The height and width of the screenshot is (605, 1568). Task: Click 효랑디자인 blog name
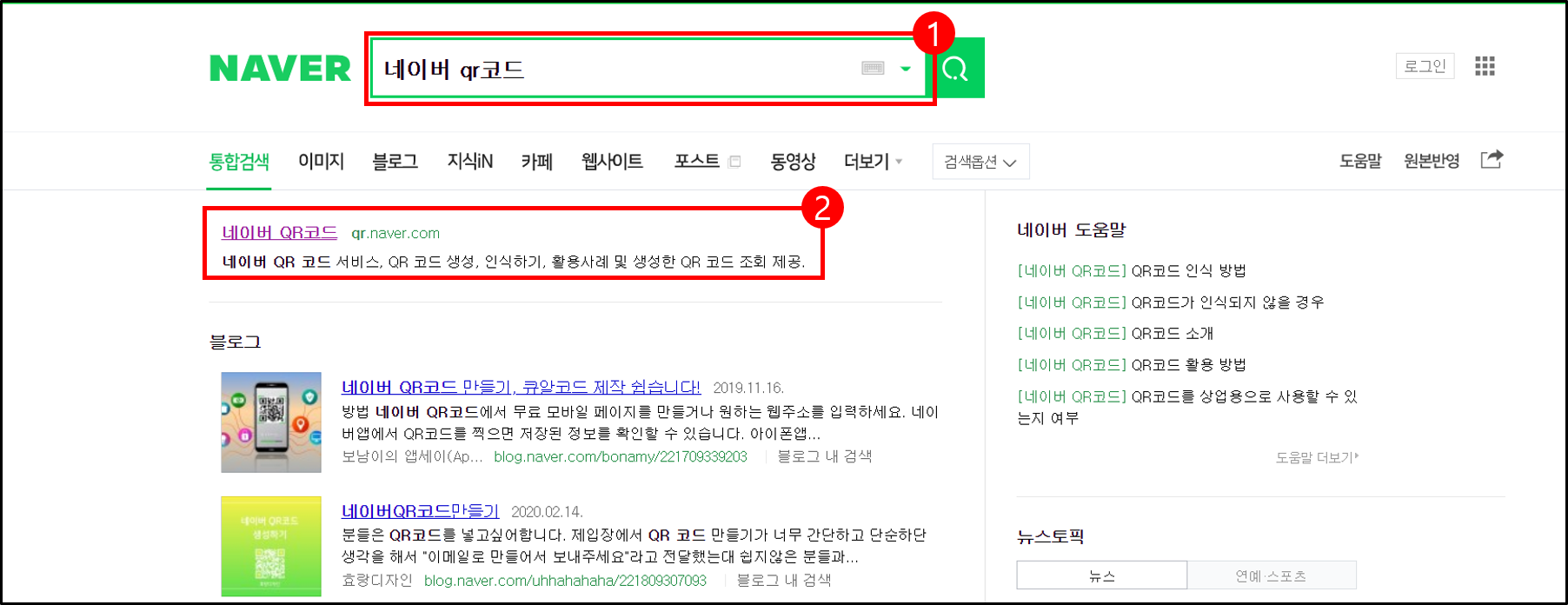coord(377,580)
